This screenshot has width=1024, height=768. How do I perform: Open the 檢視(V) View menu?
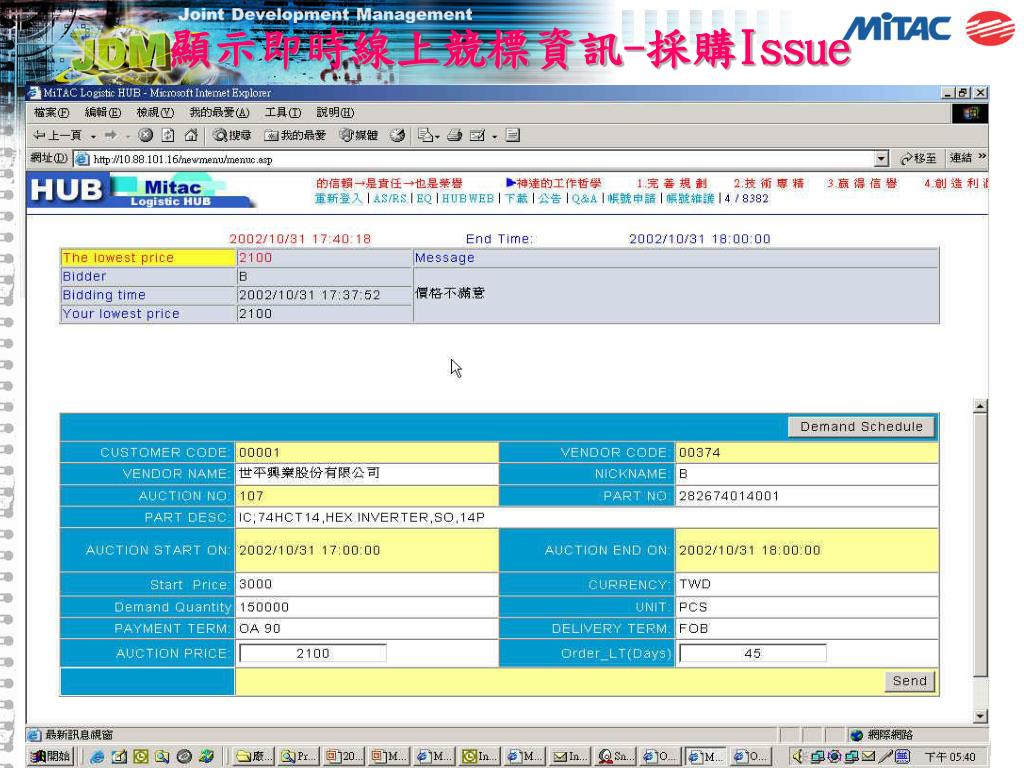[155, 112]
